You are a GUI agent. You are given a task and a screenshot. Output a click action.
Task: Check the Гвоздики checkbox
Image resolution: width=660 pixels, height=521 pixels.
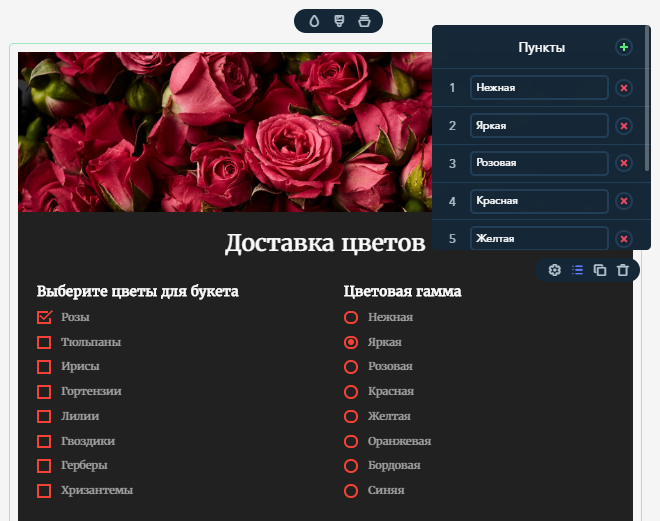(44, 441)
